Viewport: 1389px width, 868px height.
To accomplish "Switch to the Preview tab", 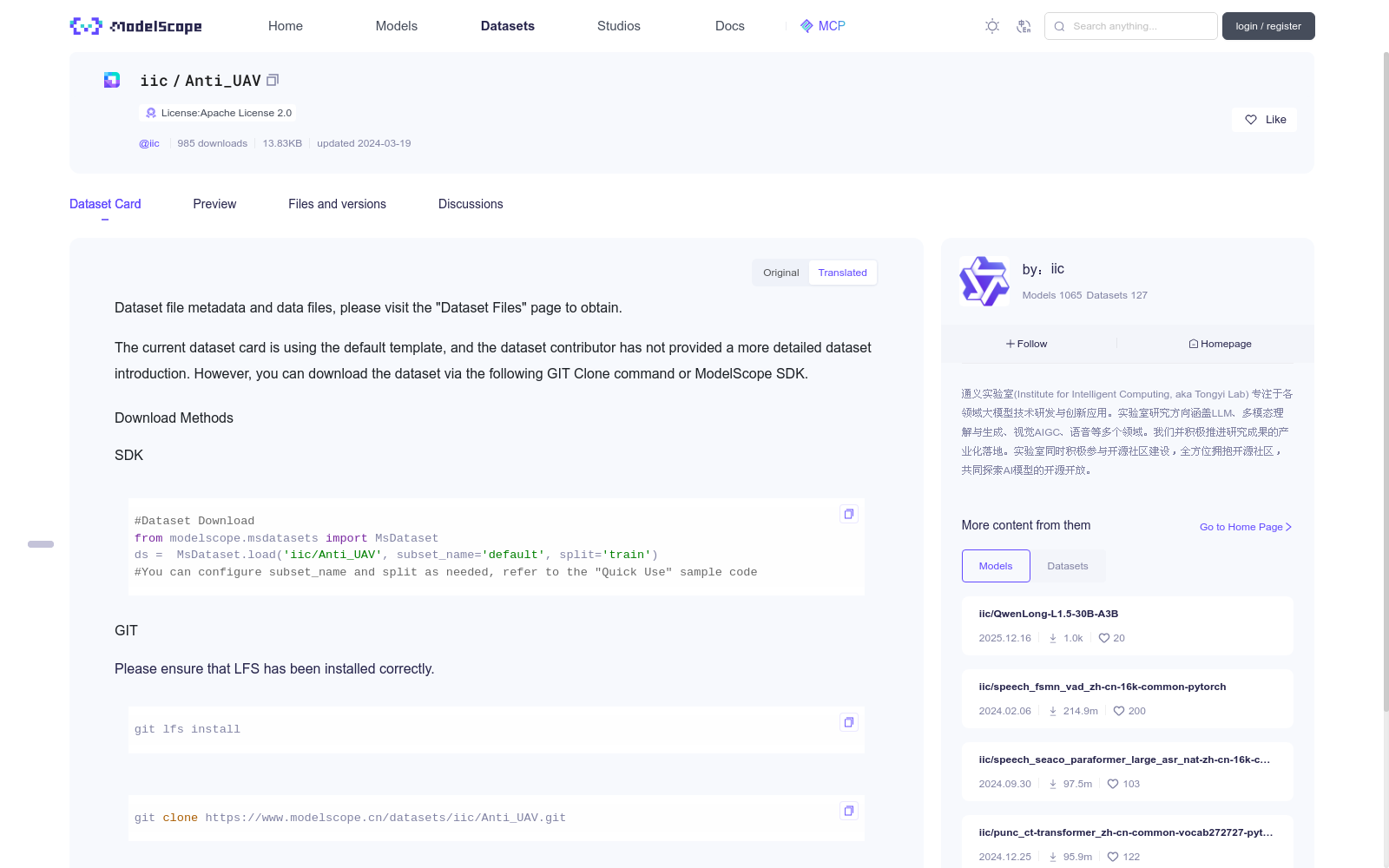I will click(214, 204).
